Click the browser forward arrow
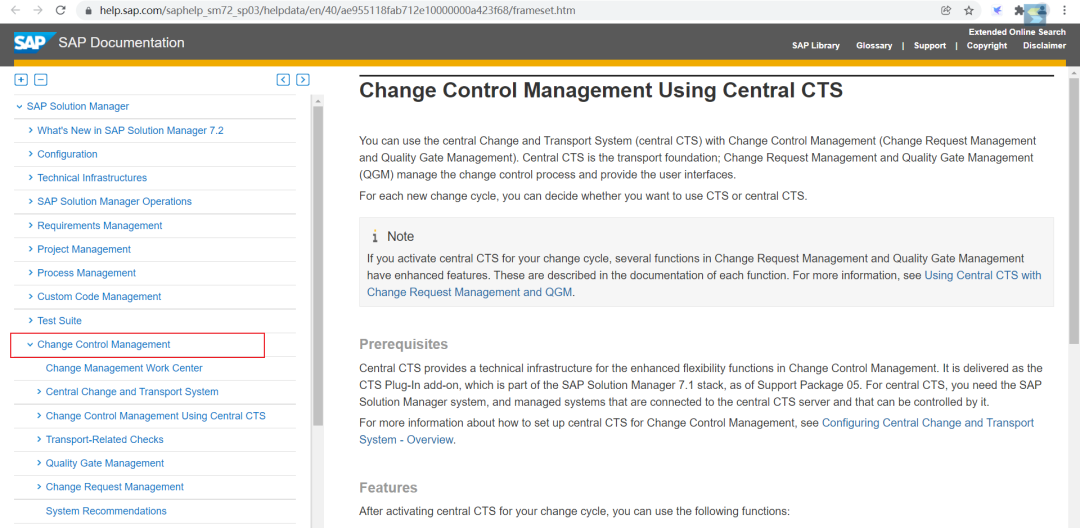Viewport: 1080px width, 528px height. (38, 10)
